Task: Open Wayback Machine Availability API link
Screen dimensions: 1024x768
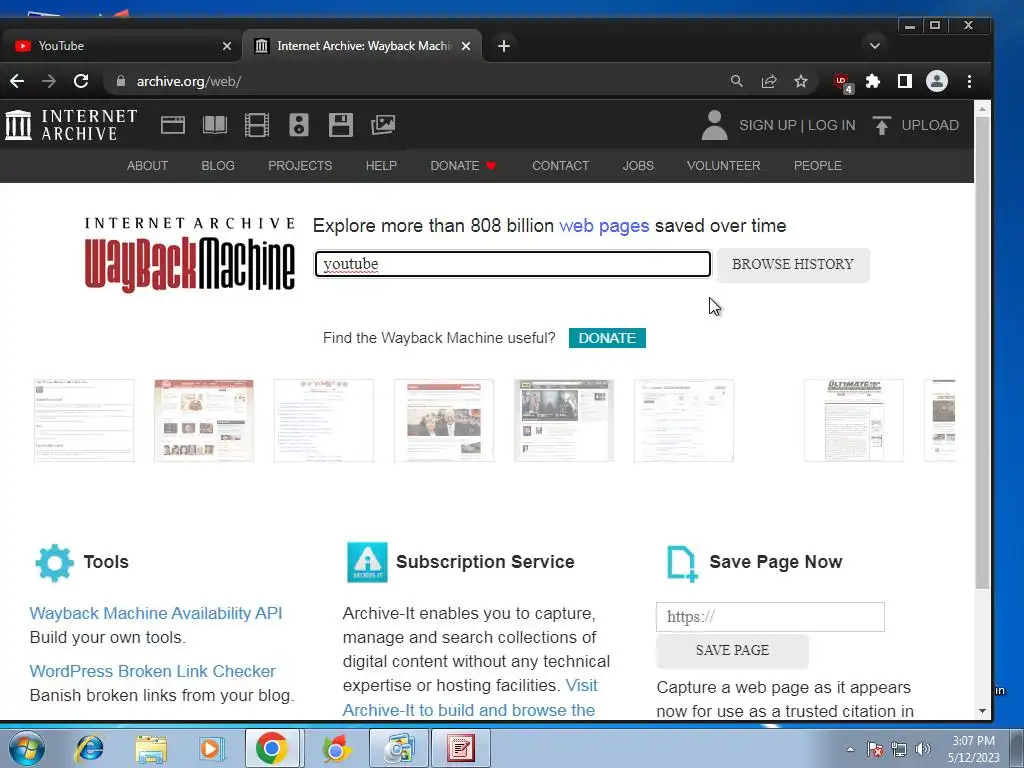Action: pyautogui.click(x=155, y=613)
